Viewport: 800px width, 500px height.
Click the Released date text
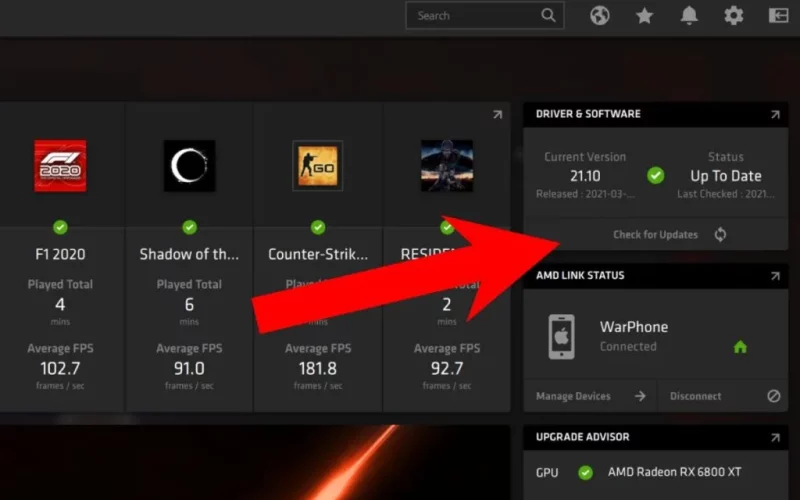tap(585, 194)
